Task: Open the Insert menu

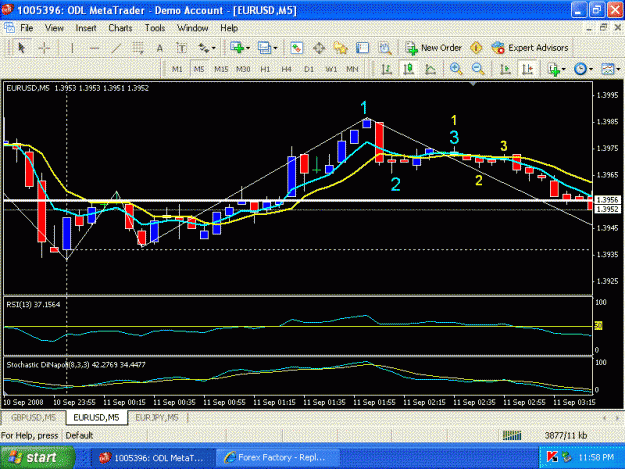Action: point(86,28)
